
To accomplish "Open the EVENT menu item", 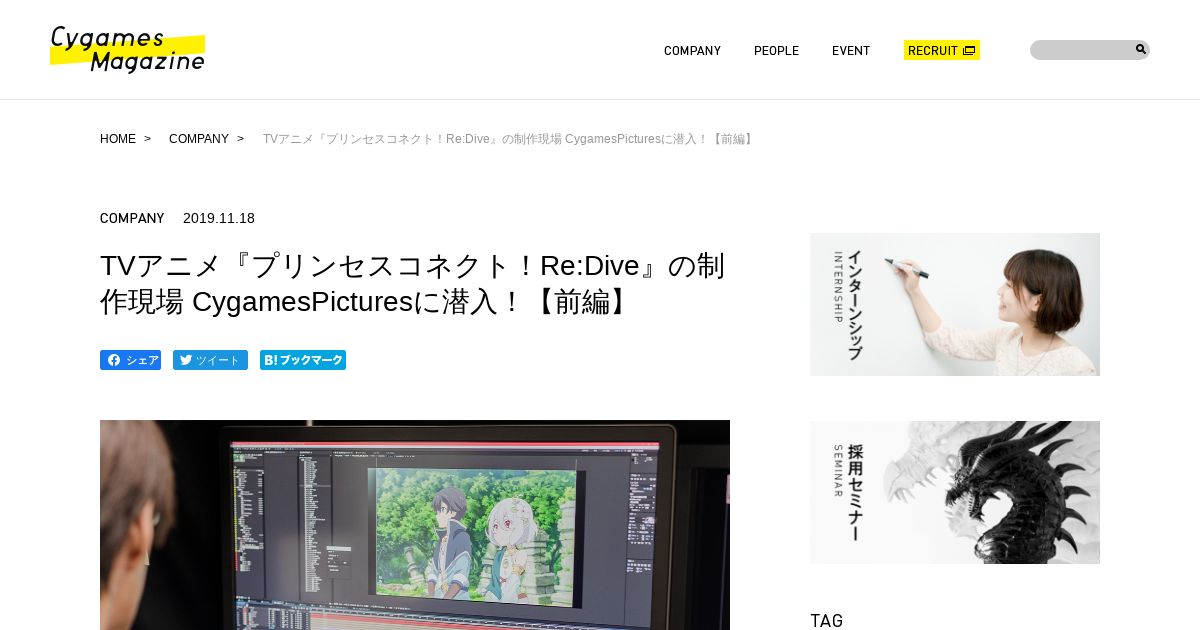I will (x=851, y=51).
